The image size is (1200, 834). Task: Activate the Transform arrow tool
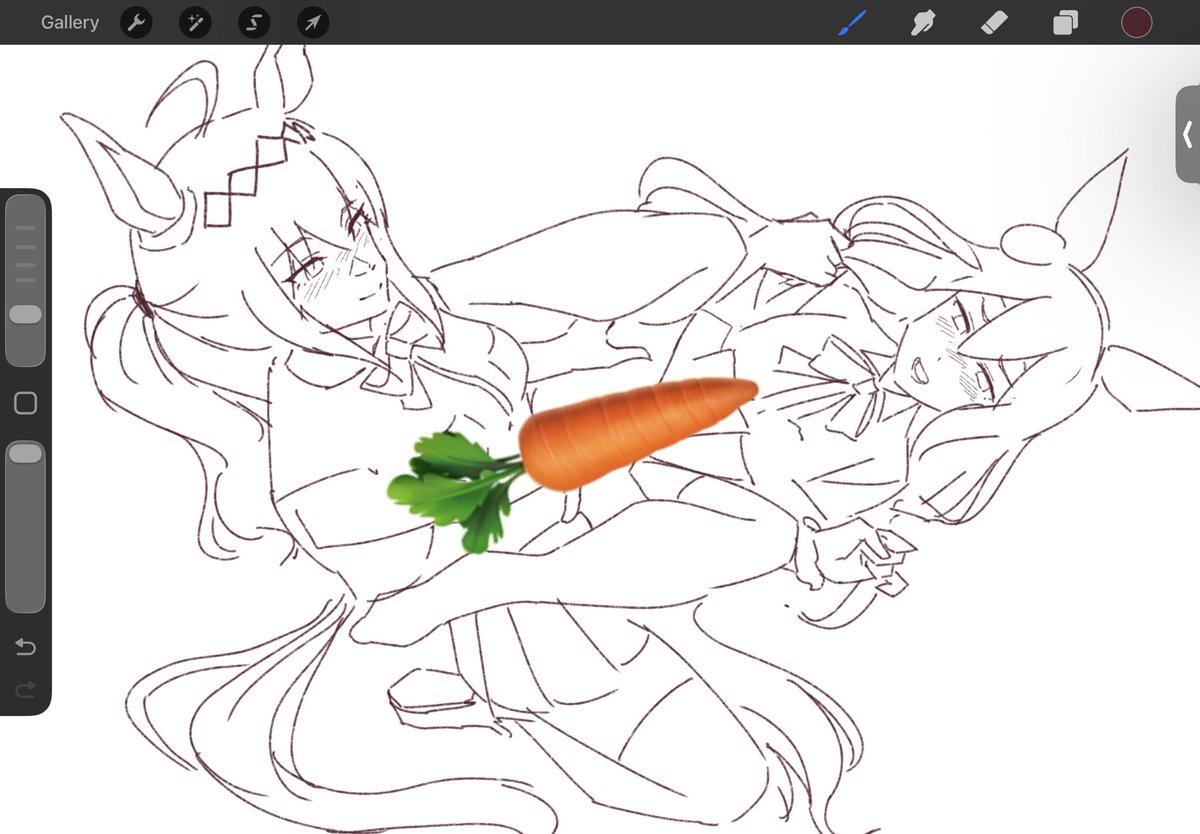coord(313,22)
